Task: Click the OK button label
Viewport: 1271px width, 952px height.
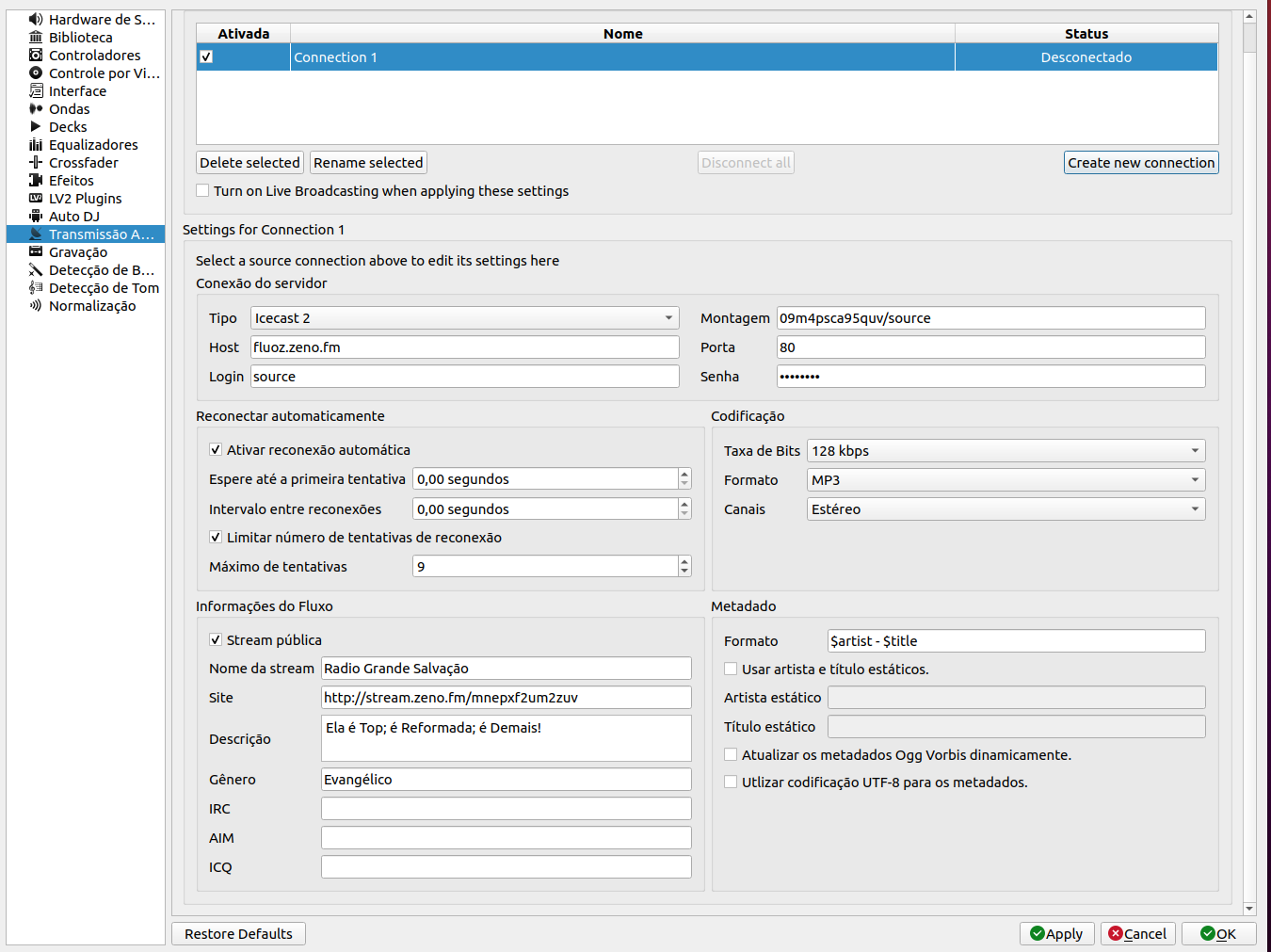Action: coord(1226,934)
